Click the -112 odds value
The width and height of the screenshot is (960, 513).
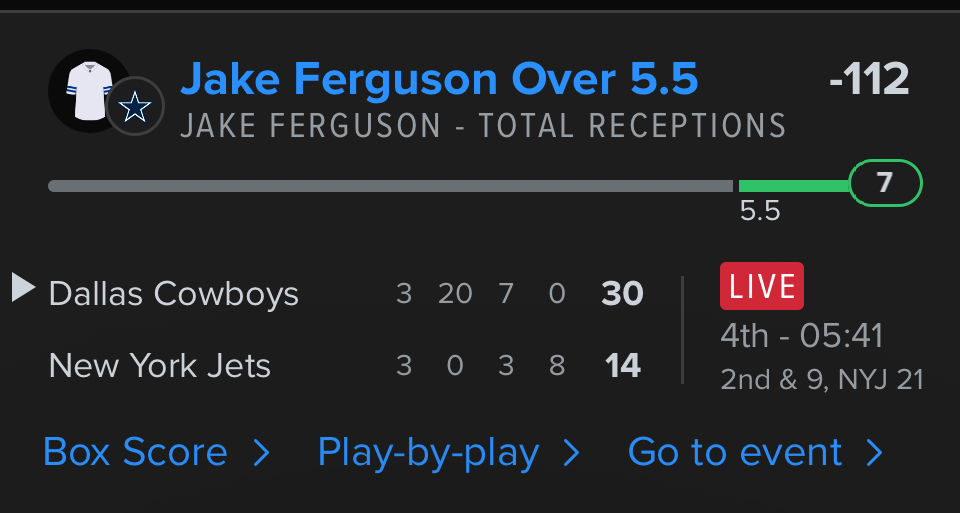tap(868, 80)
